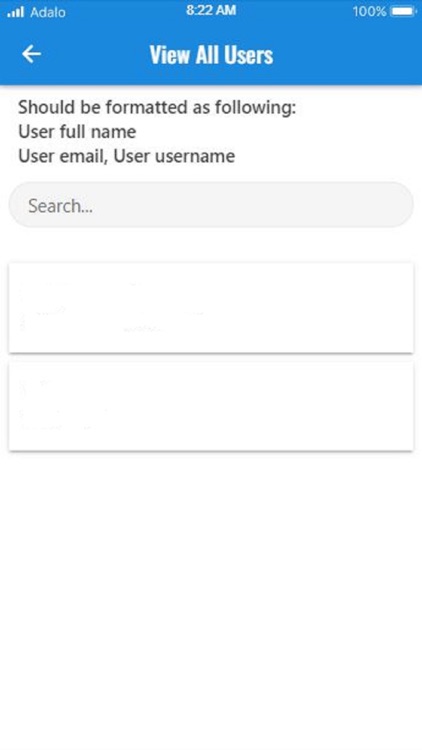Select the 'User full name' line
This screenshot has width=422, height=750.
(x=77, y=132)
